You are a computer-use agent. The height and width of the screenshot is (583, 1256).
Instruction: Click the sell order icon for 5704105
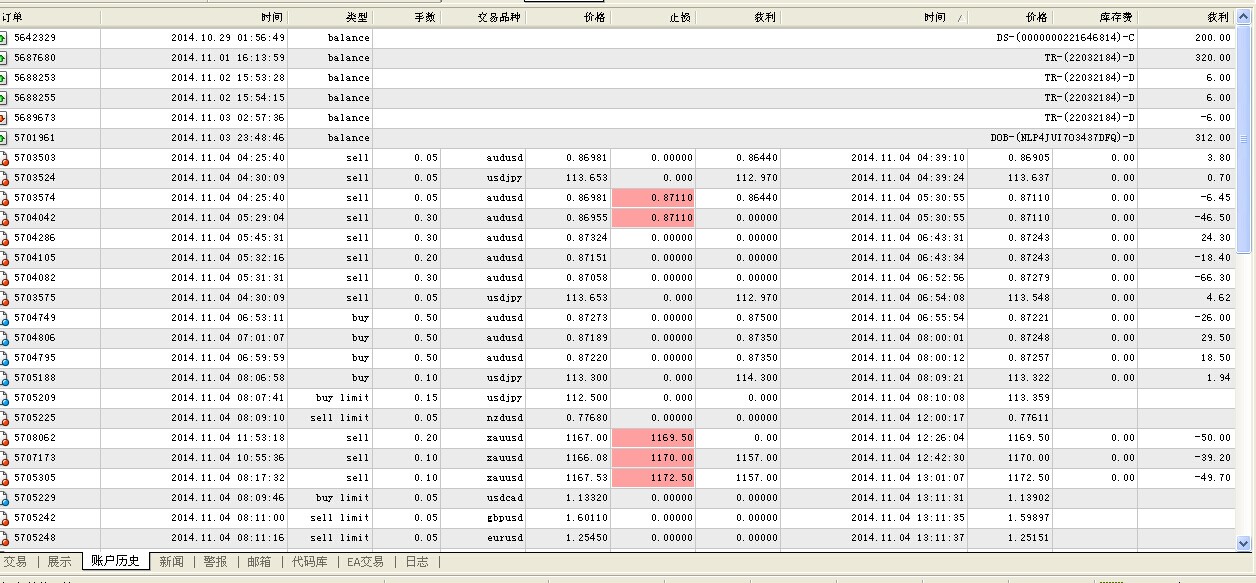(4, 258)
